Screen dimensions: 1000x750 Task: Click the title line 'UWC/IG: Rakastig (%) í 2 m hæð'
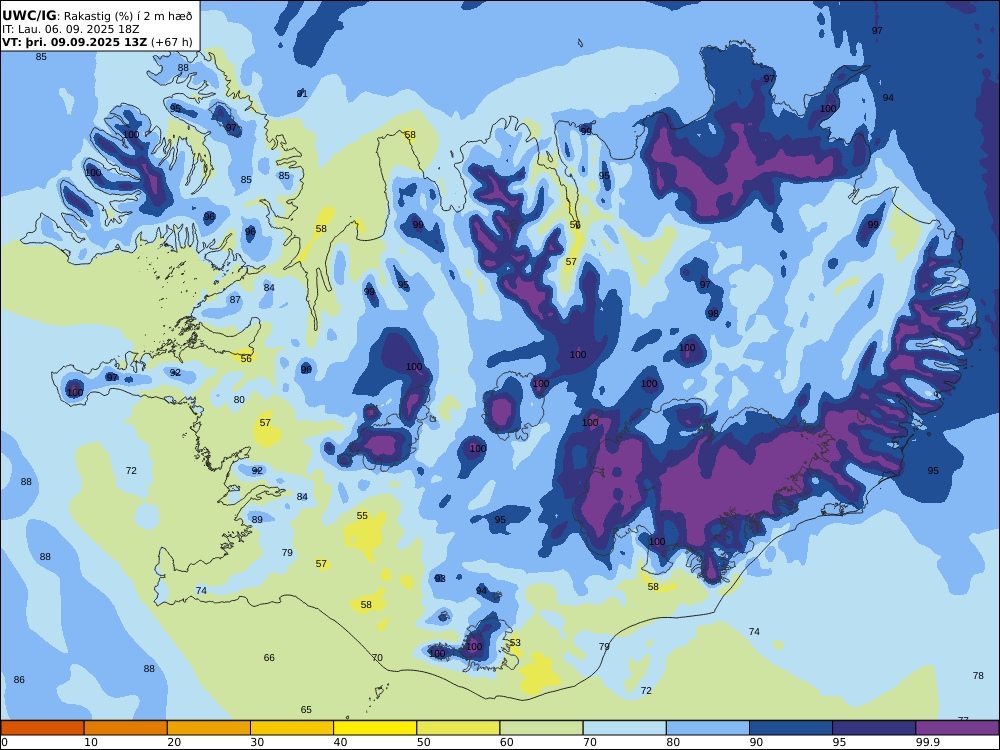(97, 15)
